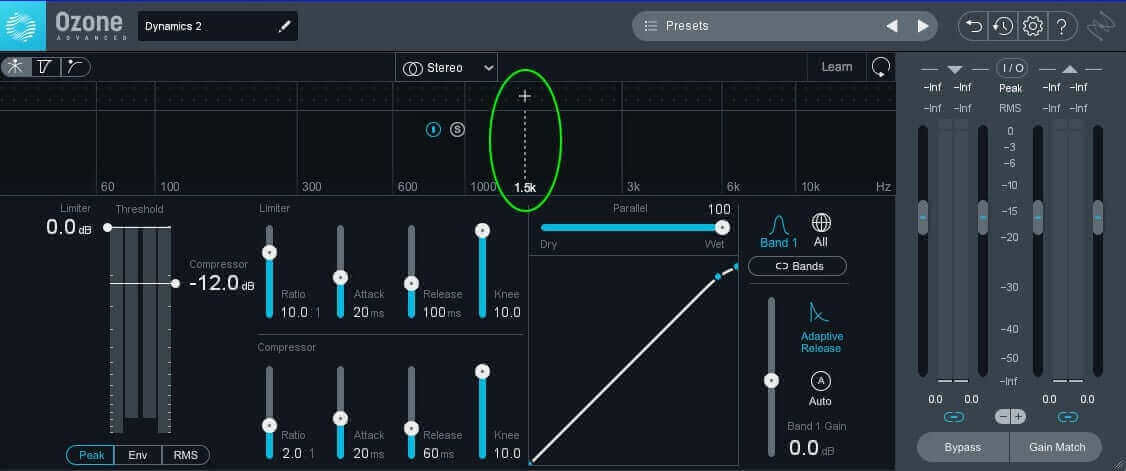Click the pencil icon to rename Dynamics 2
Image resolution: width=1126 pixels, height=471 pixels.
[284, 27]
